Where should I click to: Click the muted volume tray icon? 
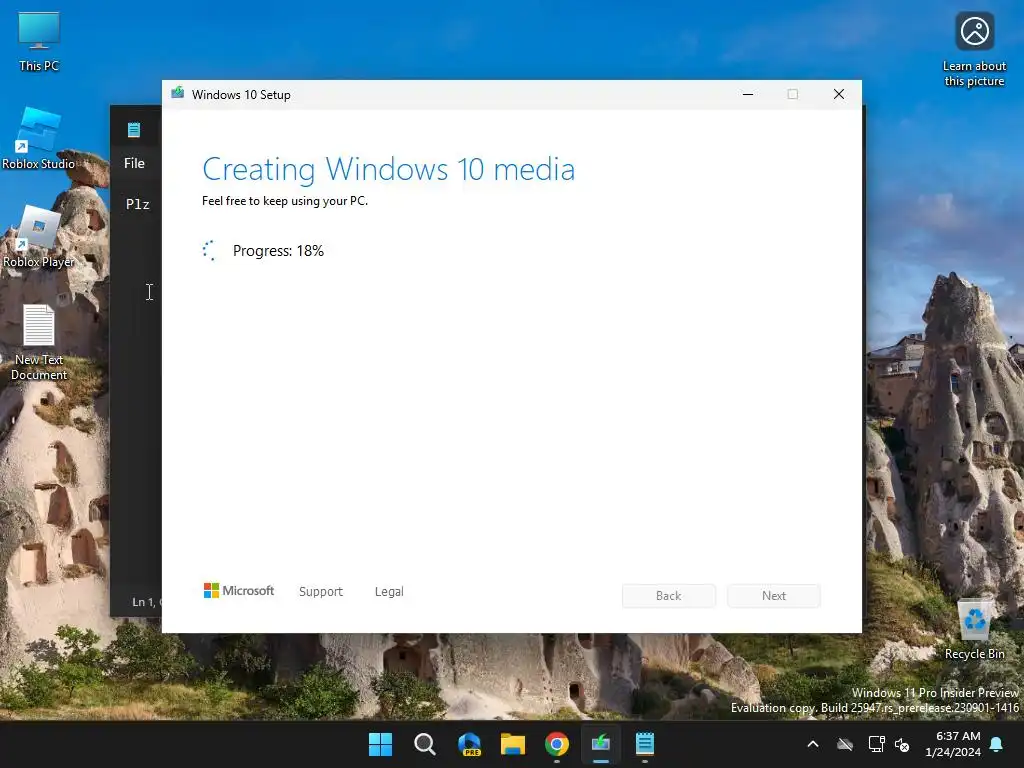point(902,744)
